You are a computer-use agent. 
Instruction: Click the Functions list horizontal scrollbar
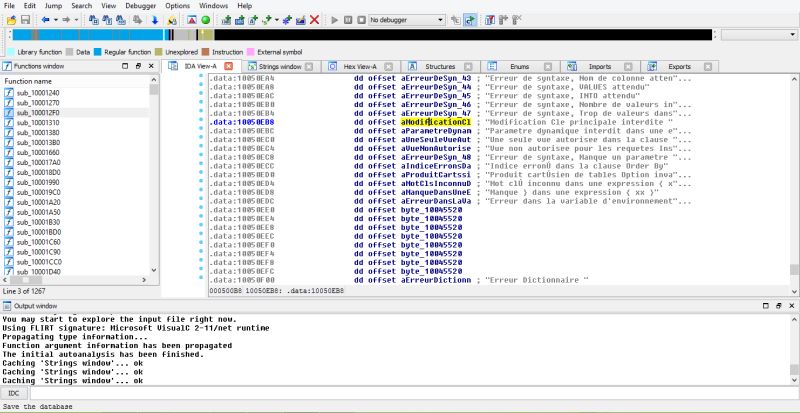75,280
